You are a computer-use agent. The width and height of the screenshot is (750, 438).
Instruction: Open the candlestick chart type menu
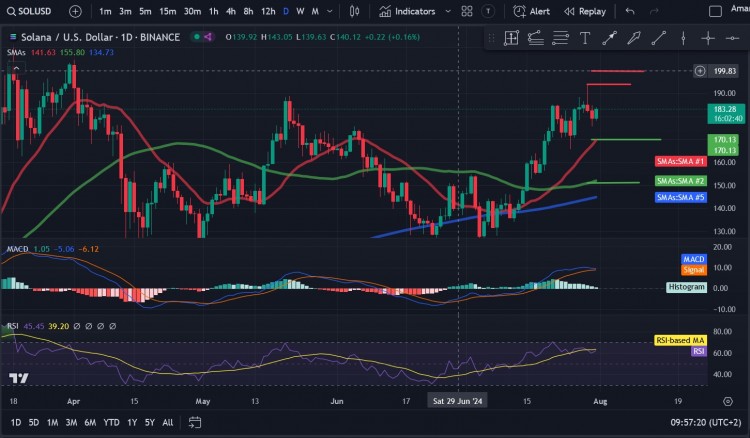[354, 11]
